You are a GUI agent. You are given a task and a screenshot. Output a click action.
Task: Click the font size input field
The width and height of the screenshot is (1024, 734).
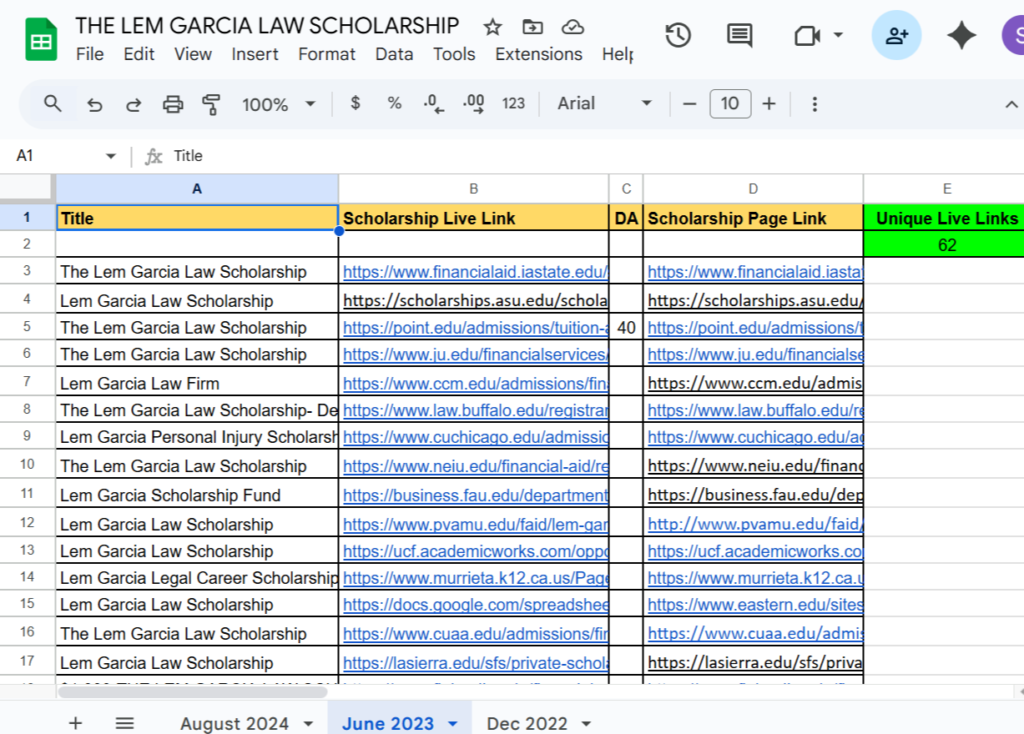tap(730, 104)
